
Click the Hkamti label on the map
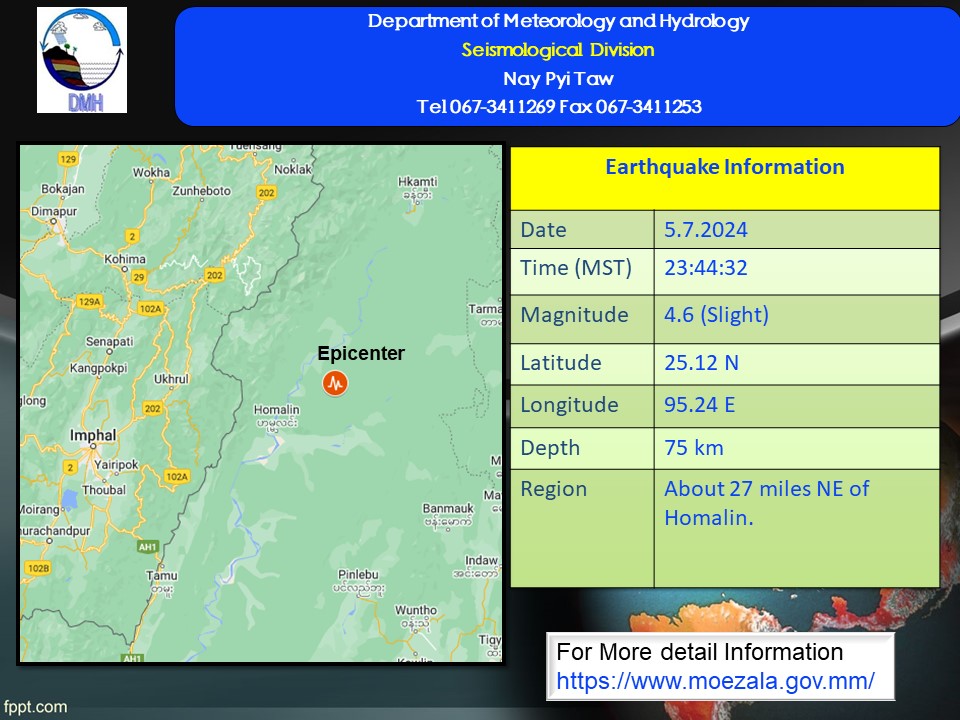pyautogui.click(x=418, y=182)
